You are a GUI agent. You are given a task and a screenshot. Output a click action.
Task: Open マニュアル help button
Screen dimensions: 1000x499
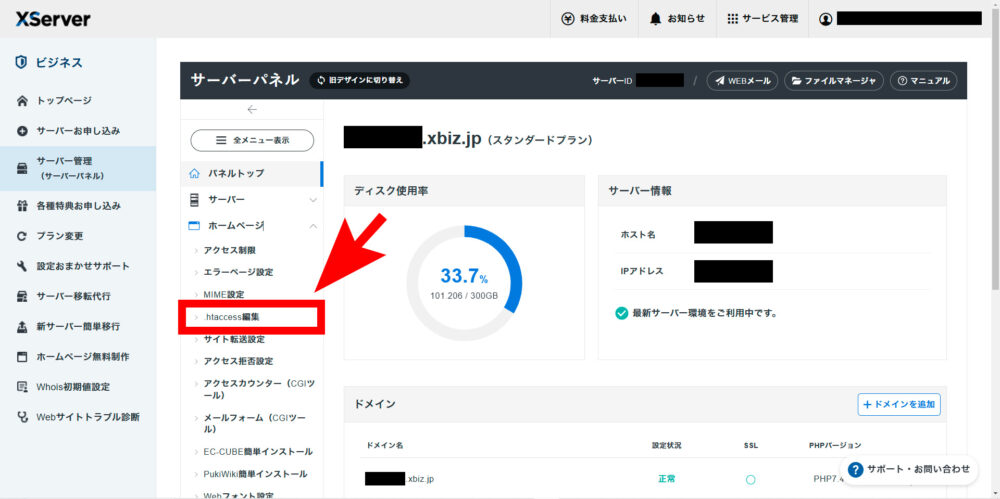point(923,80)
